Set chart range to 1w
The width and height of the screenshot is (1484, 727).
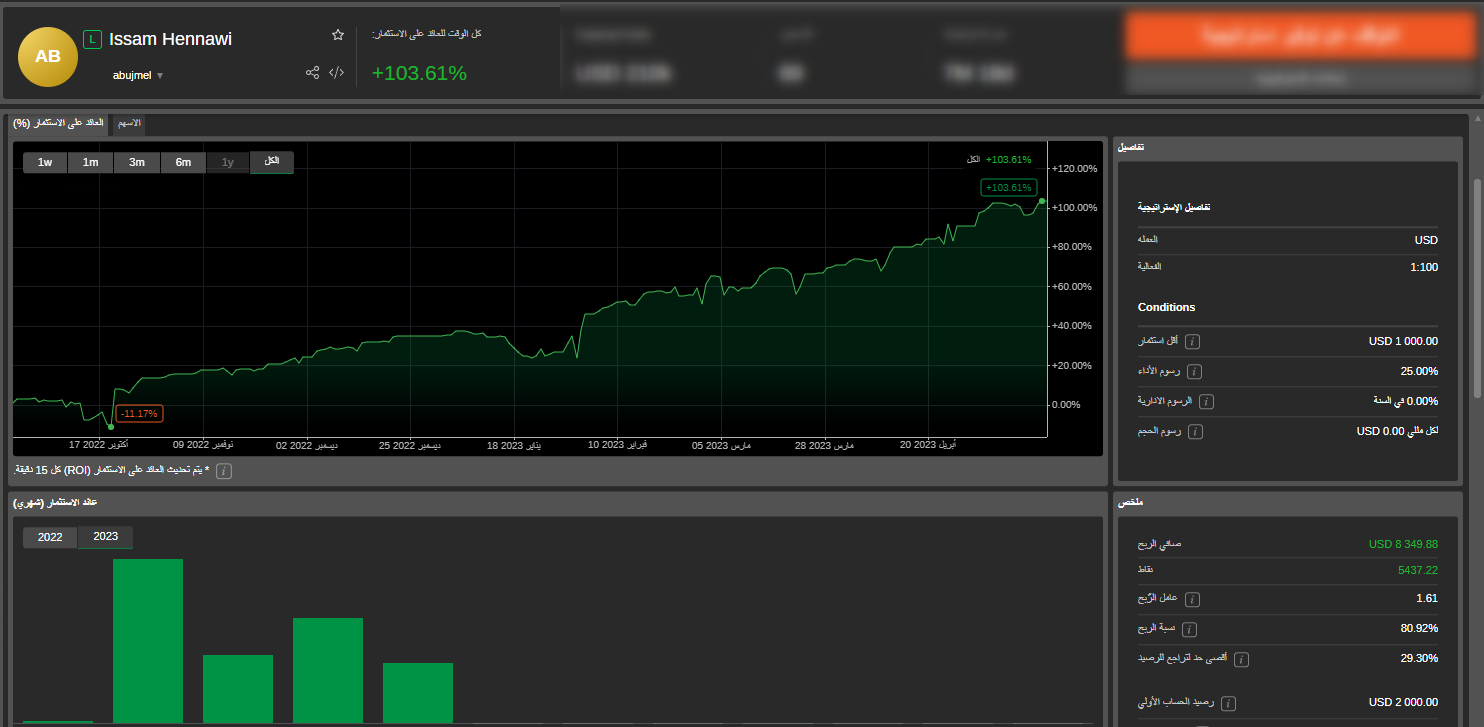pos(45,162)
